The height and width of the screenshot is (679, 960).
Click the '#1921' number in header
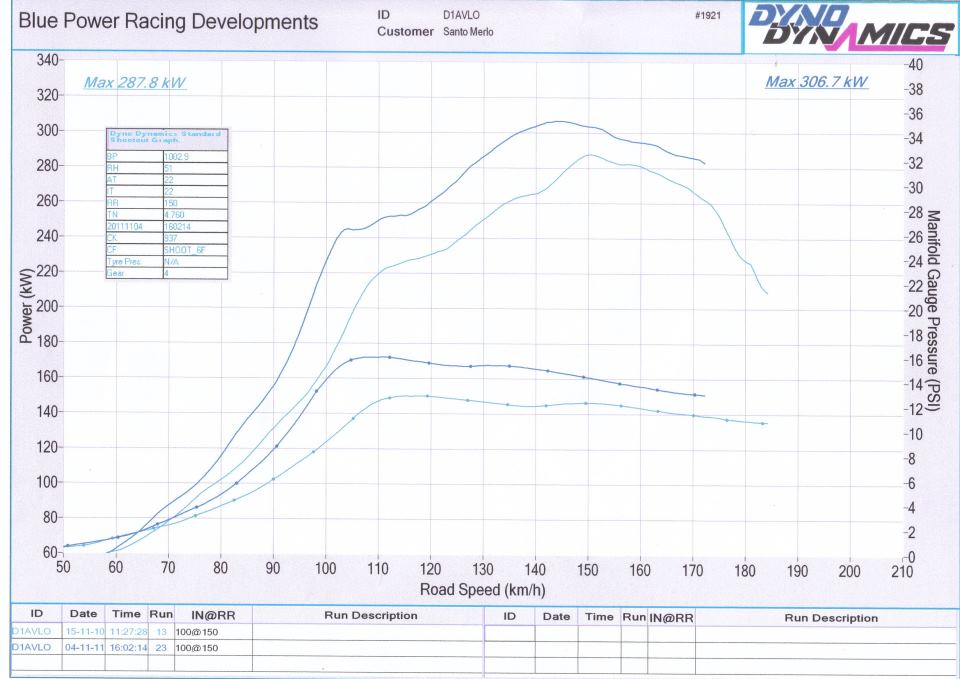pyautogui.click(x=706, y=16)
